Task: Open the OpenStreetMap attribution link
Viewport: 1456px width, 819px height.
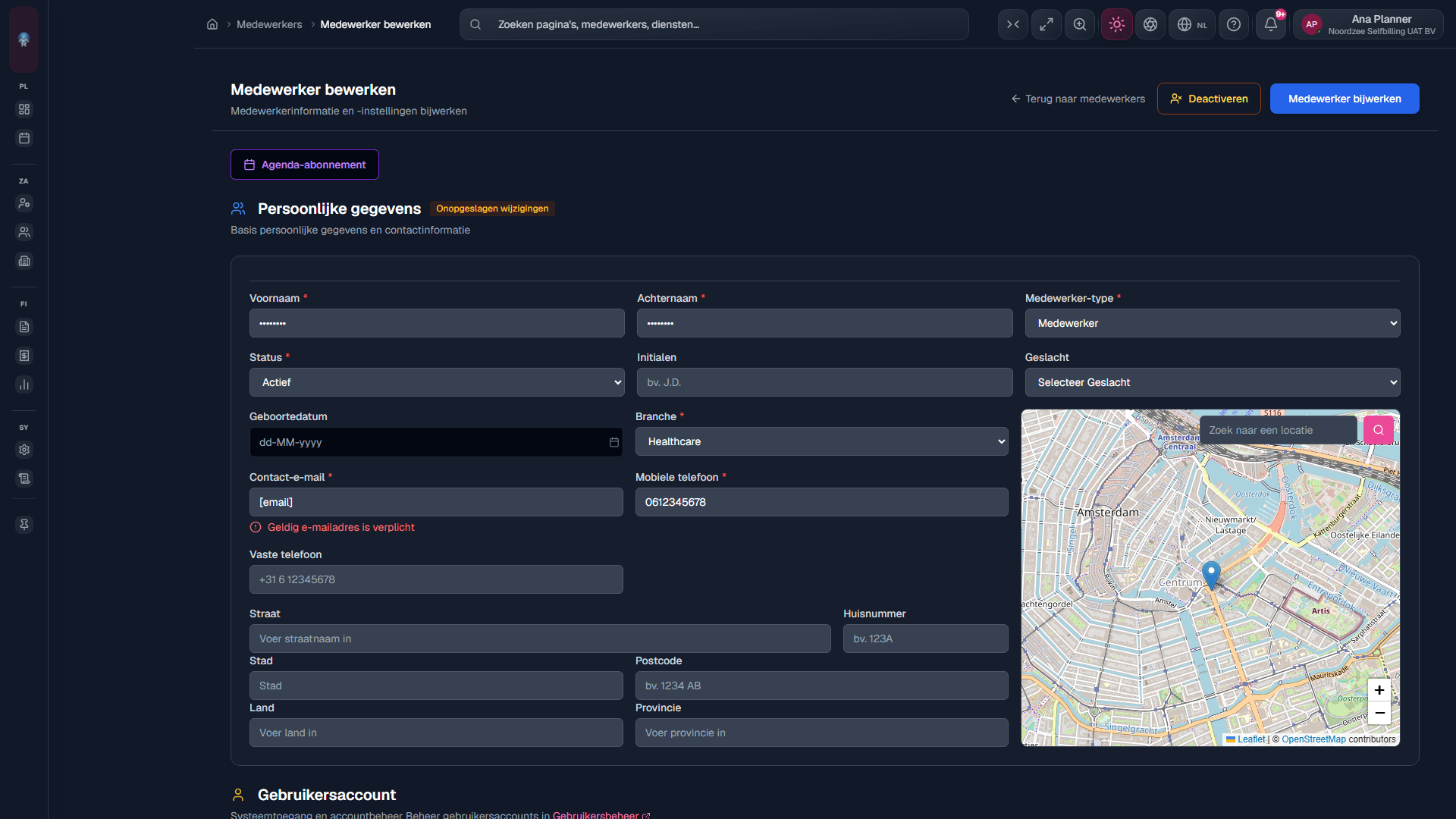Action: click(1313, 739)
